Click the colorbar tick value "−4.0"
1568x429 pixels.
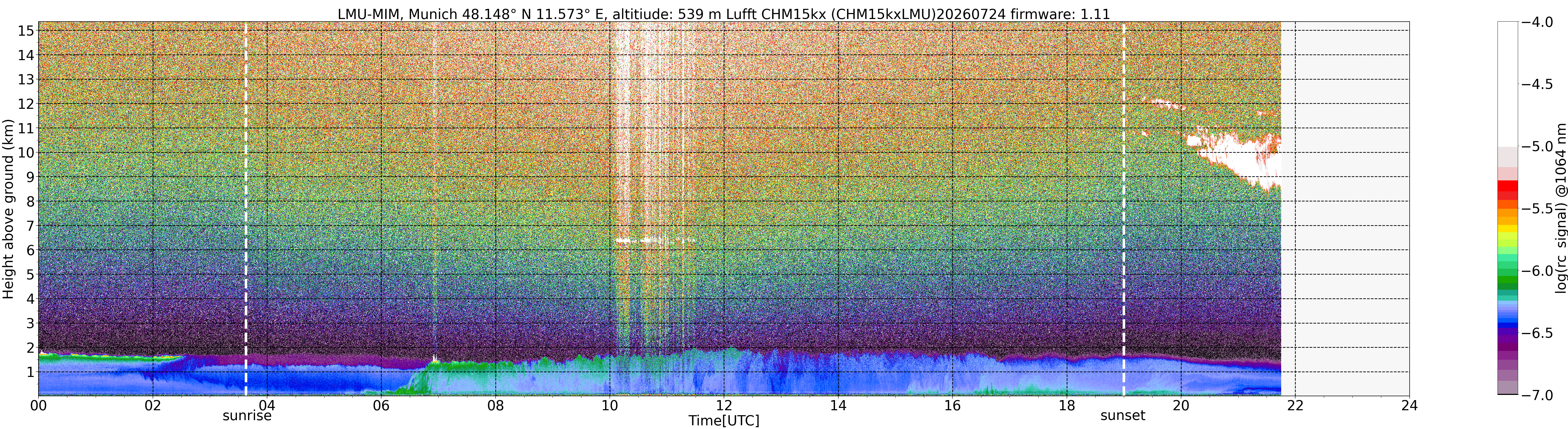point(1538,22)
